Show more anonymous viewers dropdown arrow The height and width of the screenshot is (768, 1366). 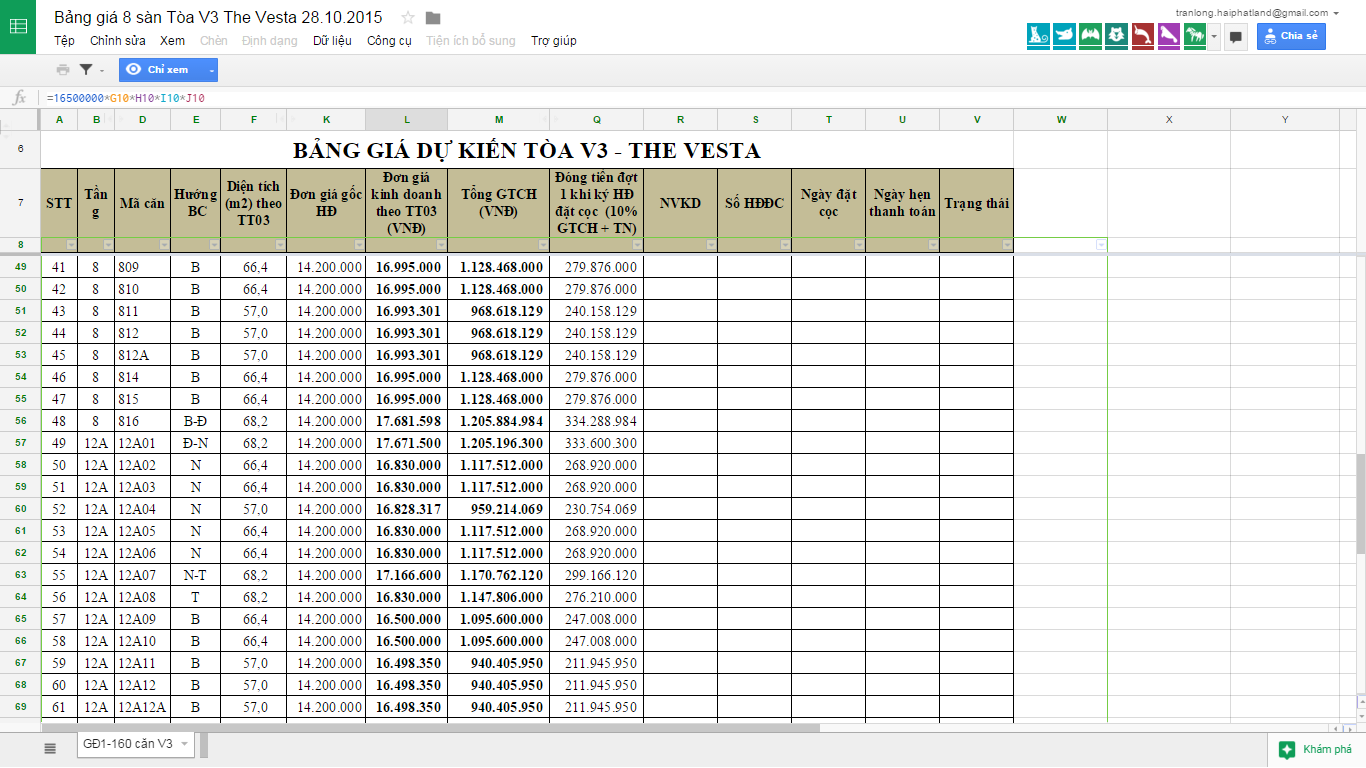point(1214,37)
